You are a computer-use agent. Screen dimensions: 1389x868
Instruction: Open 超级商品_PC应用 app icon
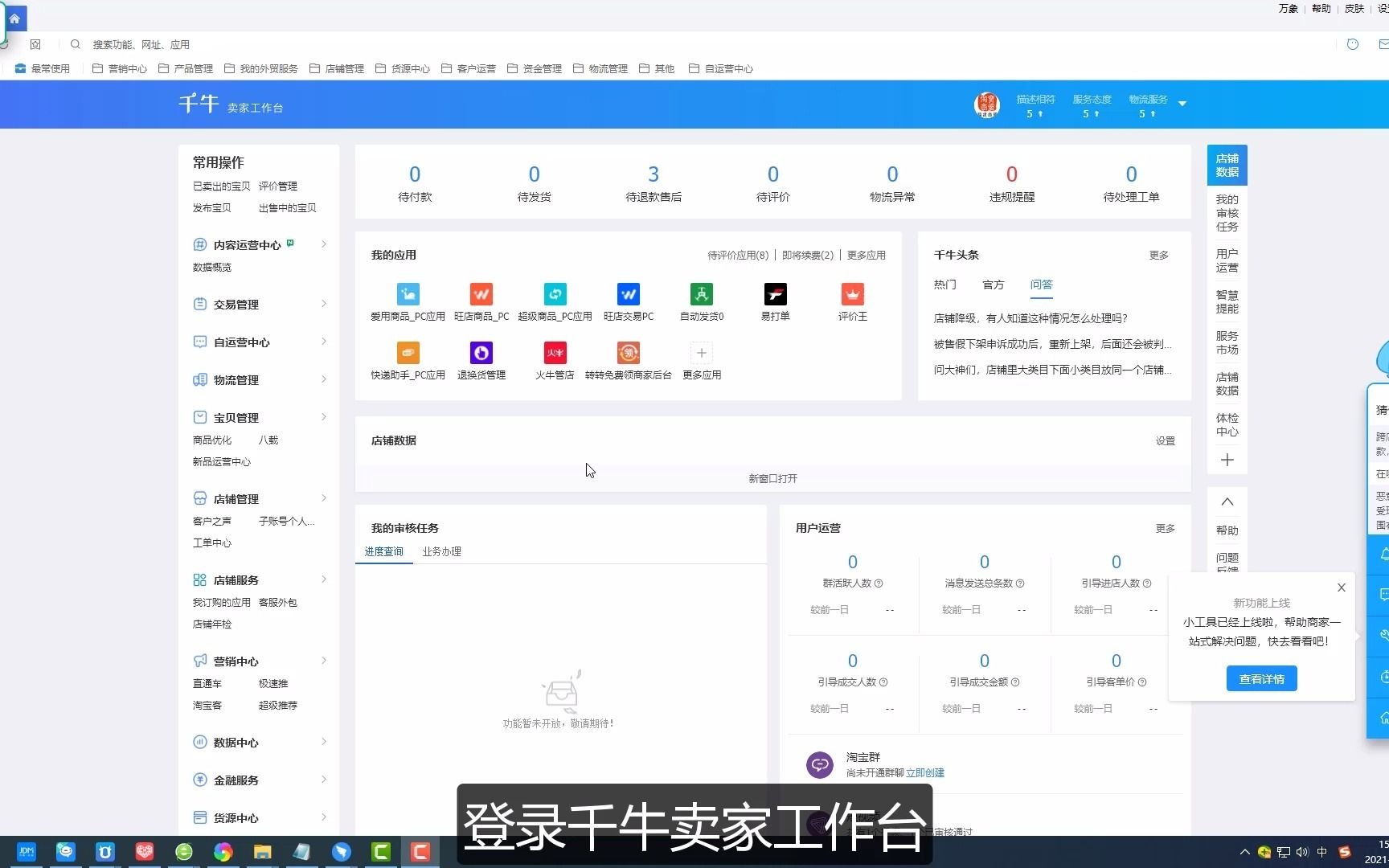coord(555,294)
